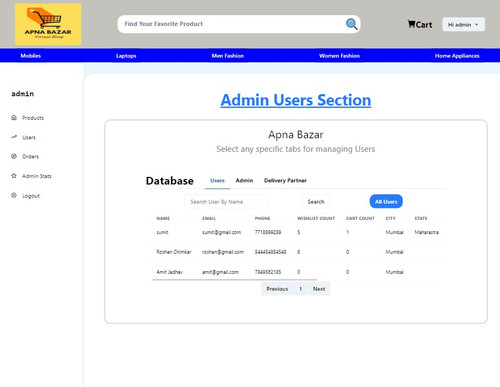Click the Admin Stats star icon

pyautogui.click(x=14, y=176)
